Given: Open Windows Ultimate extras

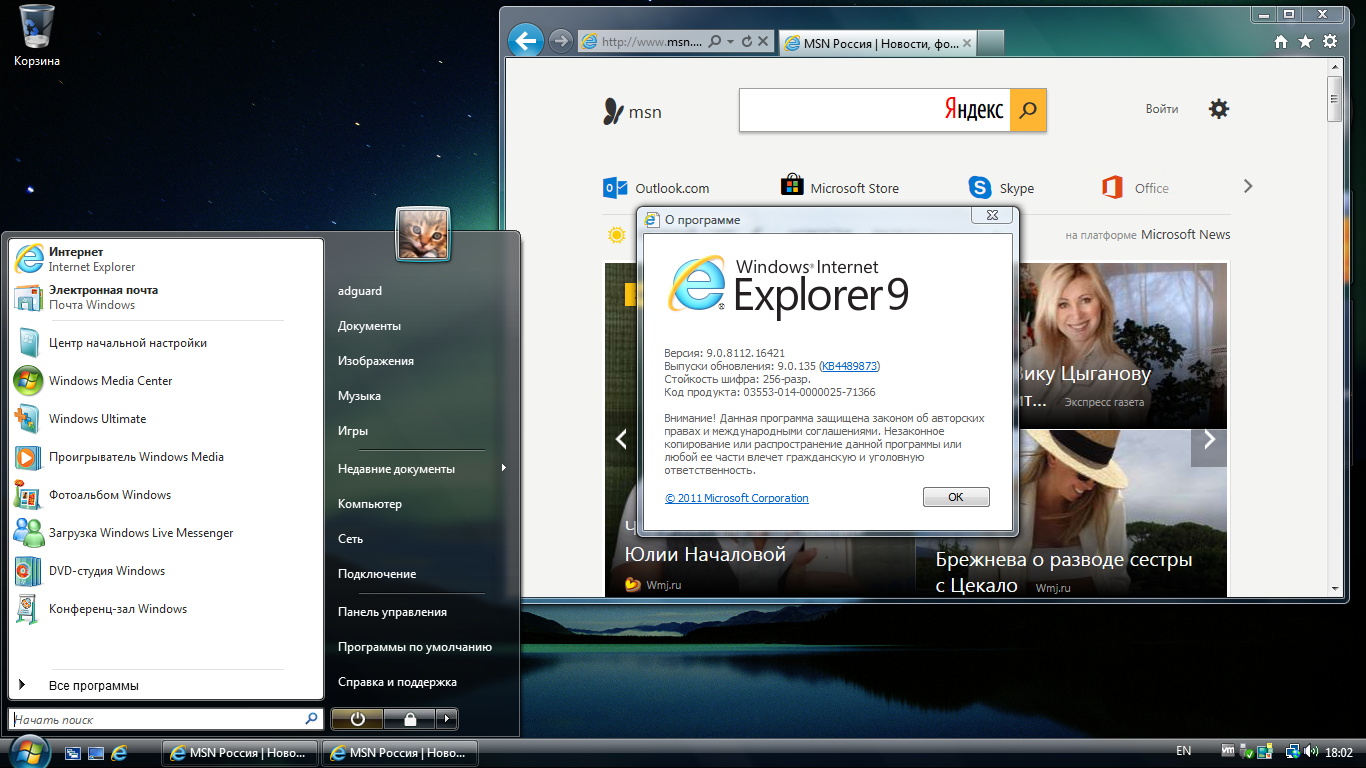Looking at the screenshot, I should (165, 419).
